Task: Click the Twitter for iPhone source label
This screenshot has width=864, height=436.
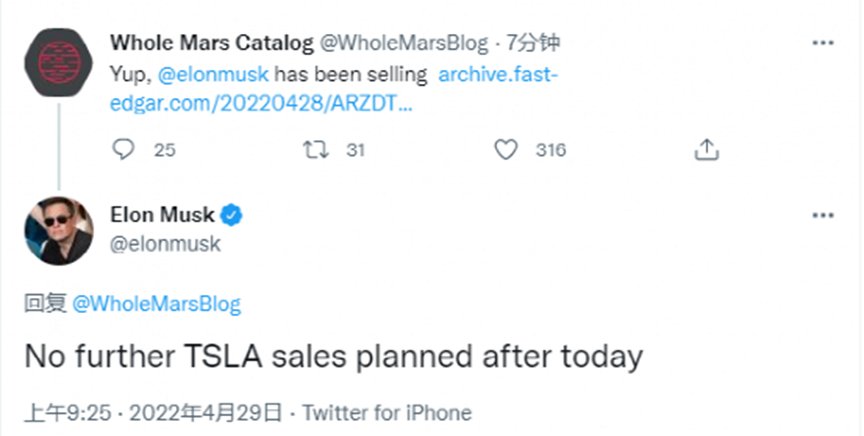Action: (386, 412)
